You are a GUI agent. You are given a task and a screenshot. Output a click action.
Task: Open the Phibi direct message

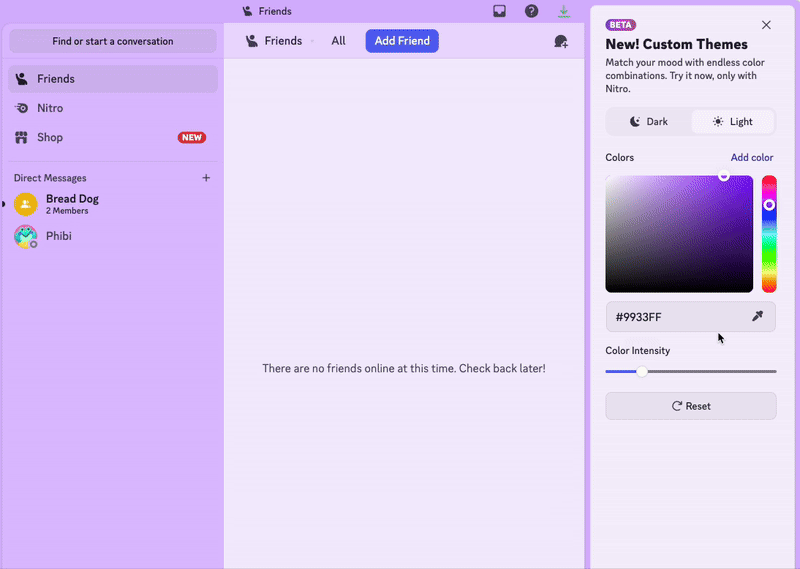pyautogui.click(x=113, y=236)
